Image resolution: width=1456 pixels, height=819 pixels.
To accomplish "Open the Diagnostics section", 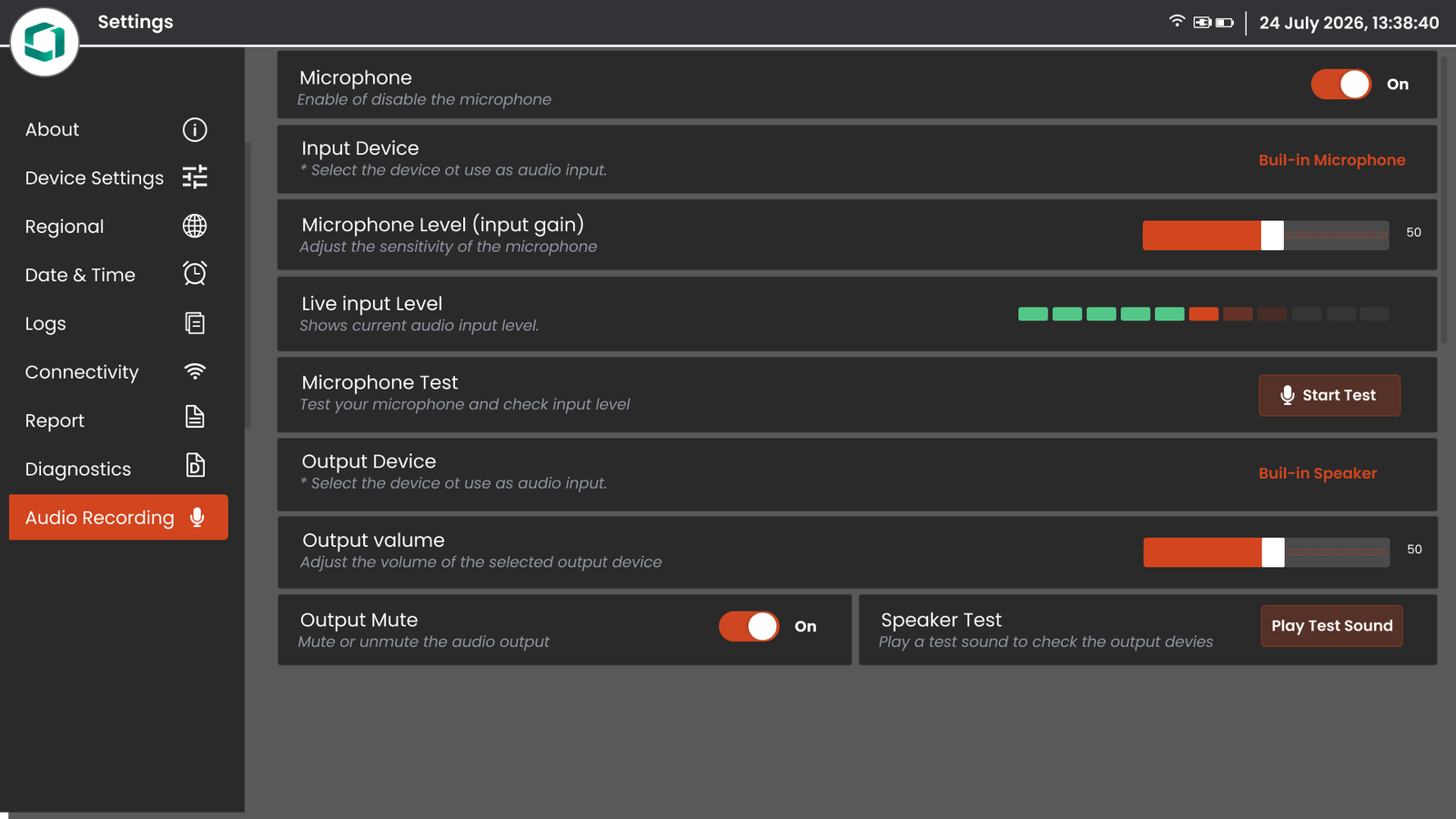I will click(x=116, y=469).
